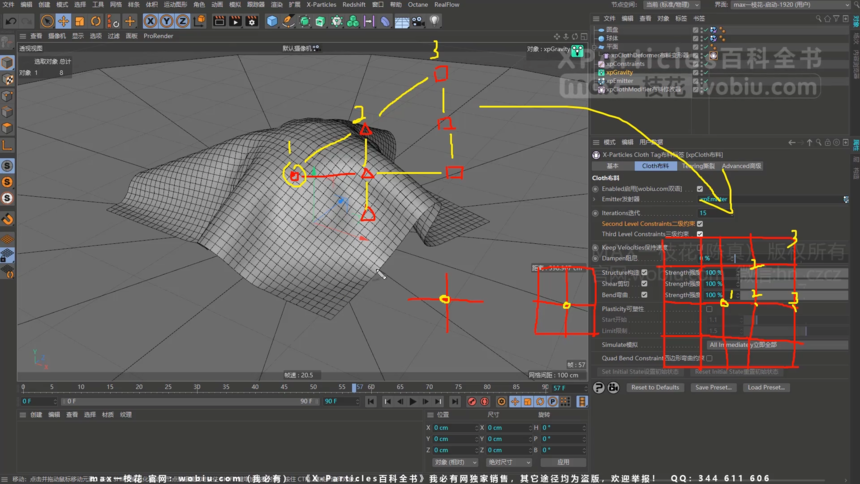
Task: Click the current frame marker at 57
Action: click(355, 387)
